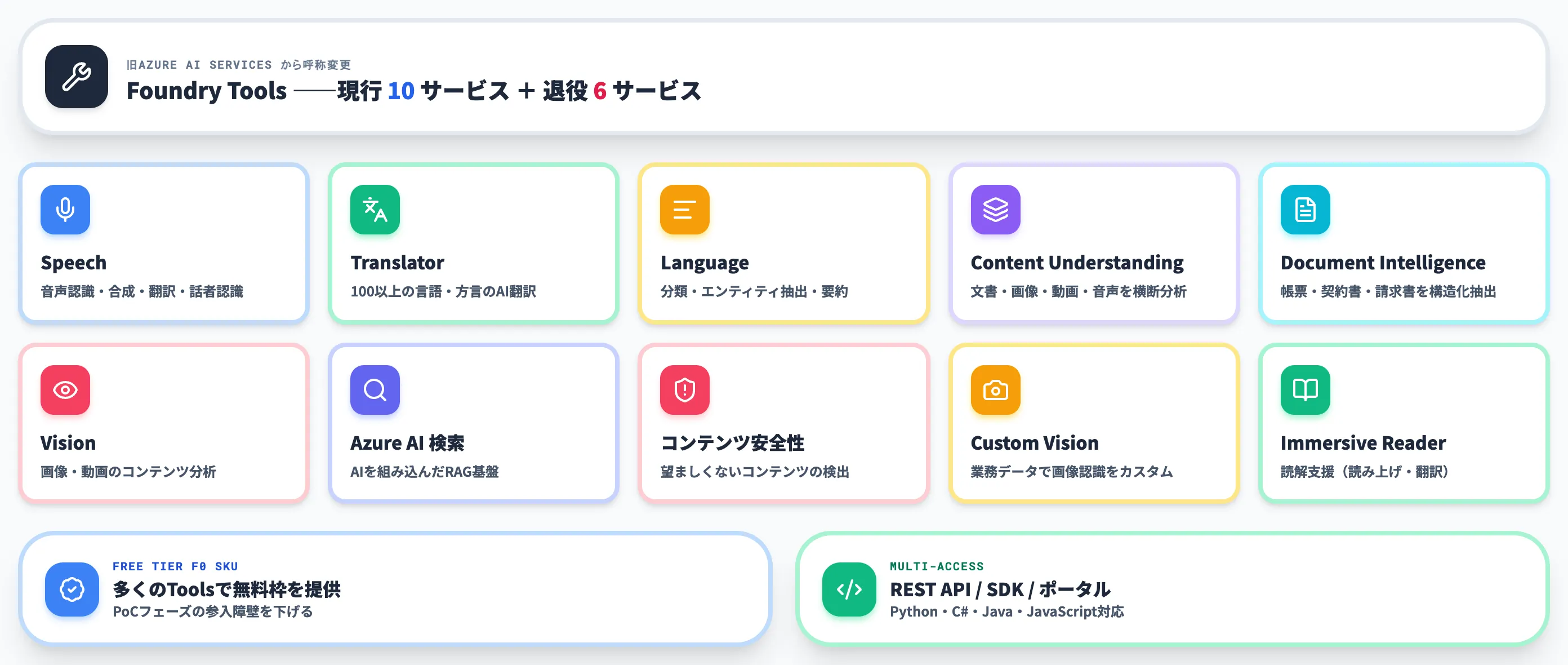Click the purple layers icon for Content Understanding
Image resolution: width=1568 pixels, height=665 pixels.
[x=995, y=210]
